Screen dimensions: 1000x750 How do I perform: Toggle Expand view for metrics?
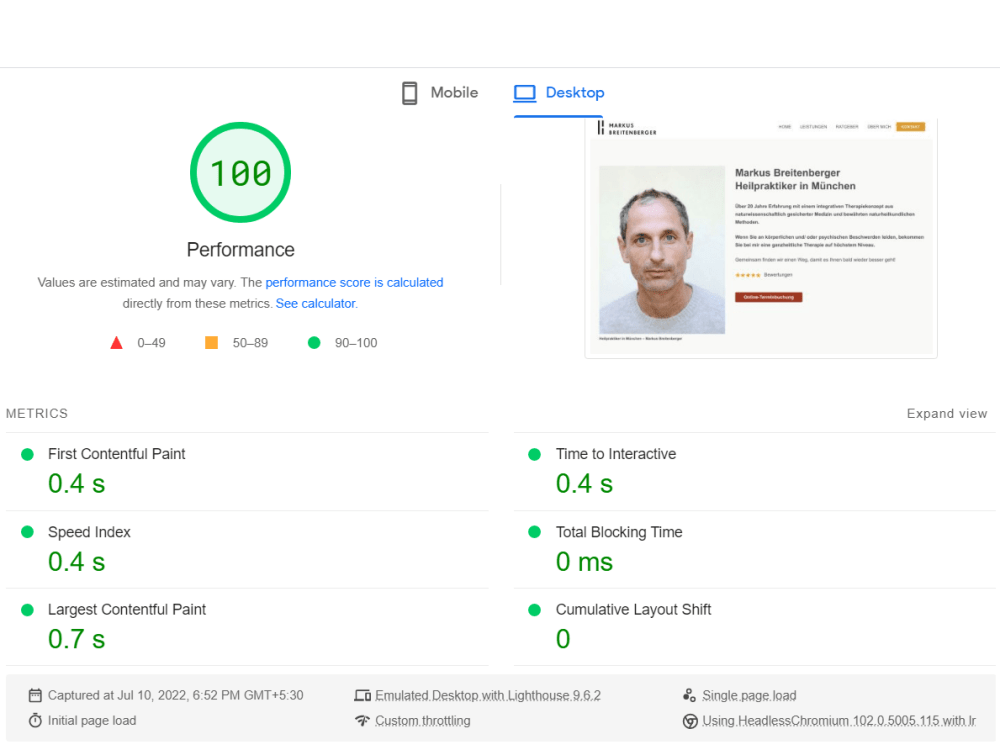click(946, 414)
